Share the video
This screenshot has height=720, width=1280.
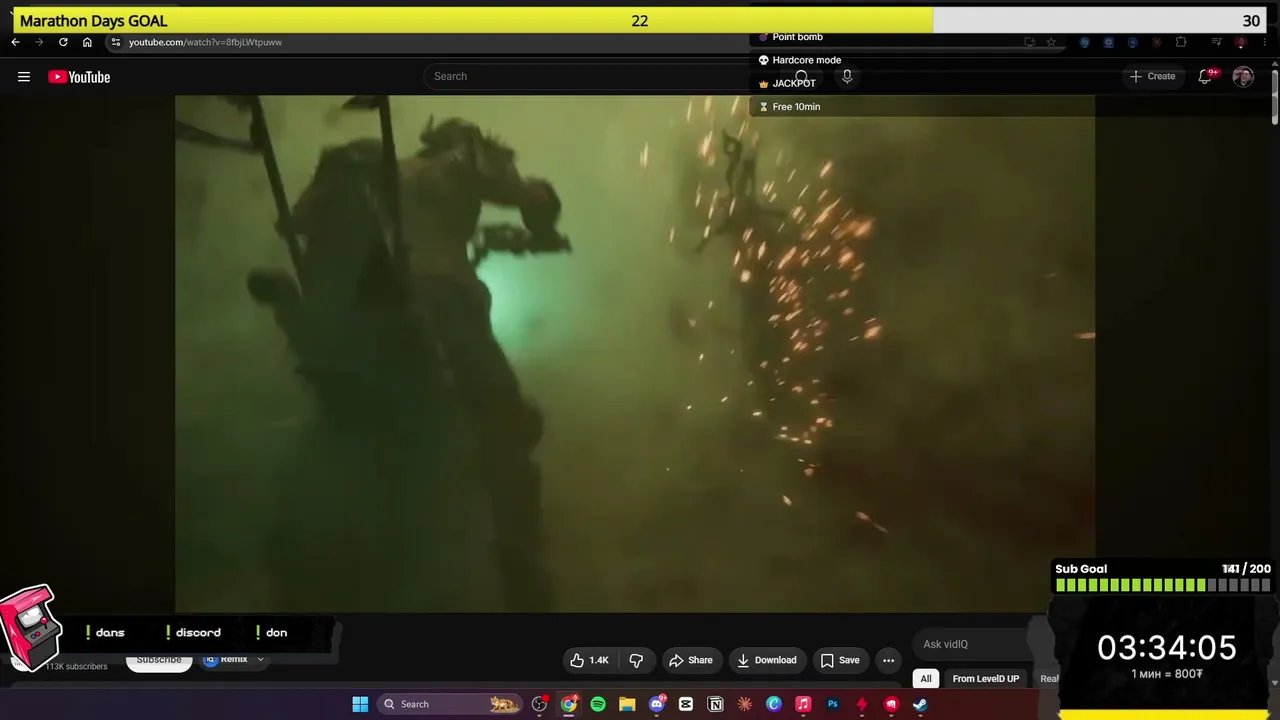click(691, 660)
